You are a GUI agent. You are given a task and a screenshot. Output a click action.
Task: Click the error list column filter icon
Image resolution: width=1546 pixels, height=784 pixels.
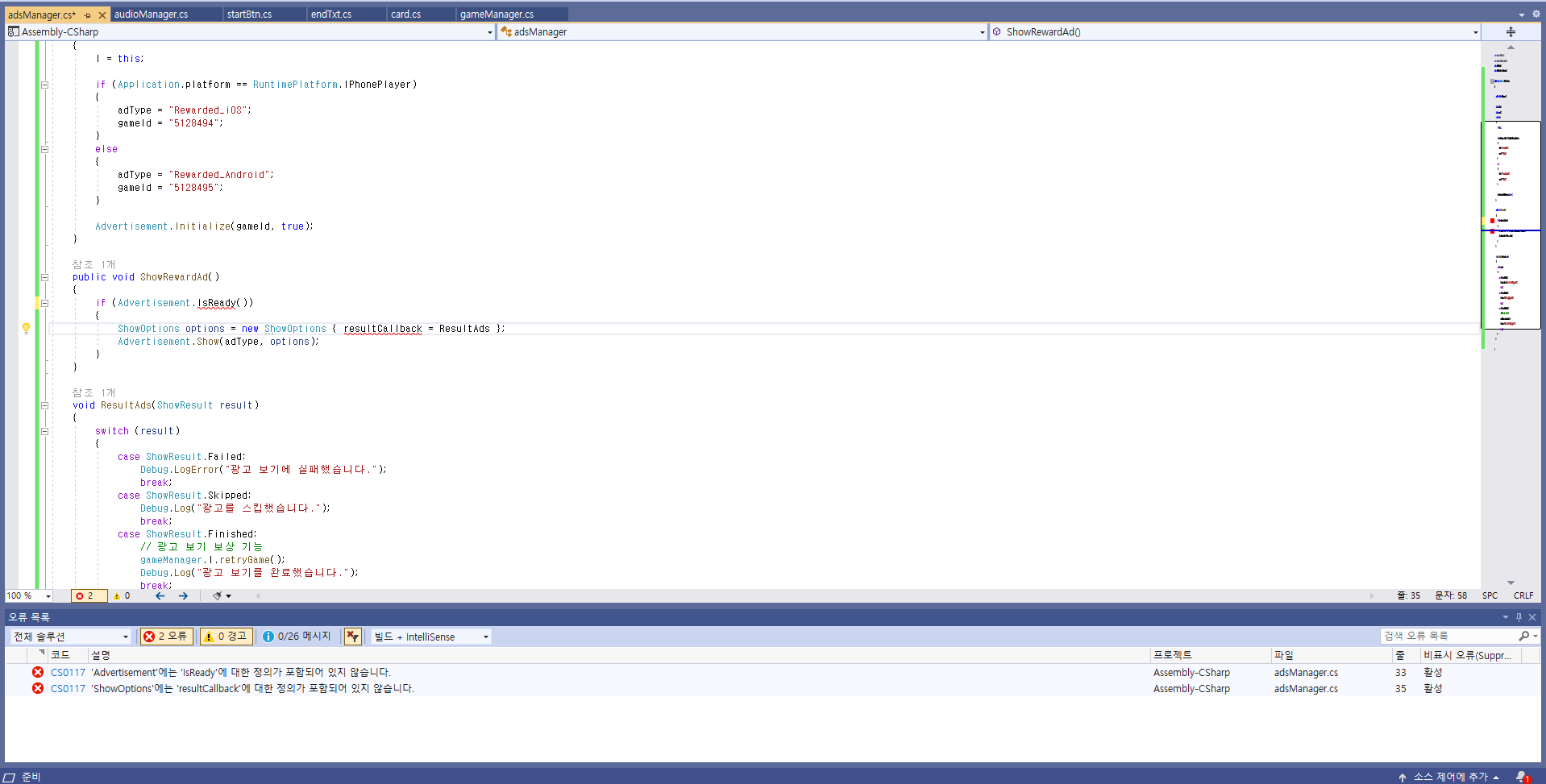click(42, 653)
